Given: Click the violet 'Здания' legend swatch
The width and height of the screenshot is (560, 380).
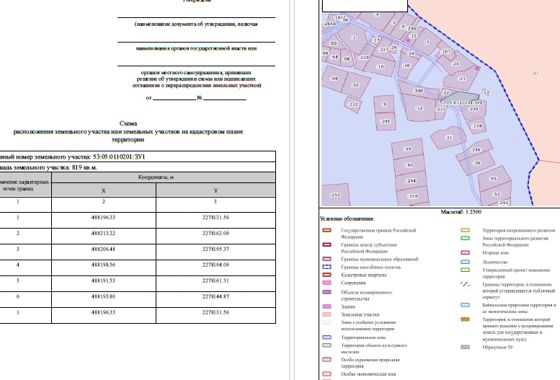Looking at the screenshot, I should pos(327,306).
